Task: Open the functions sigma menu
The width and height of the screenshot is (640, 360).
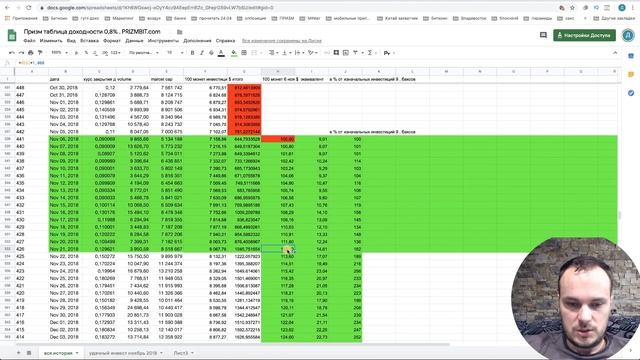Action: pos(370,53)
